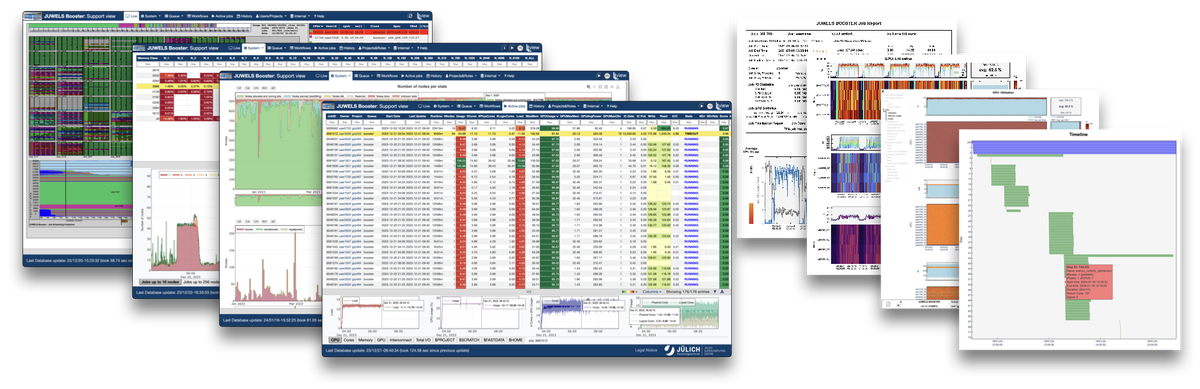This screenshot has width=1200, height=389.
Task: Open Live tab in job table window
Action: point(425,106)
